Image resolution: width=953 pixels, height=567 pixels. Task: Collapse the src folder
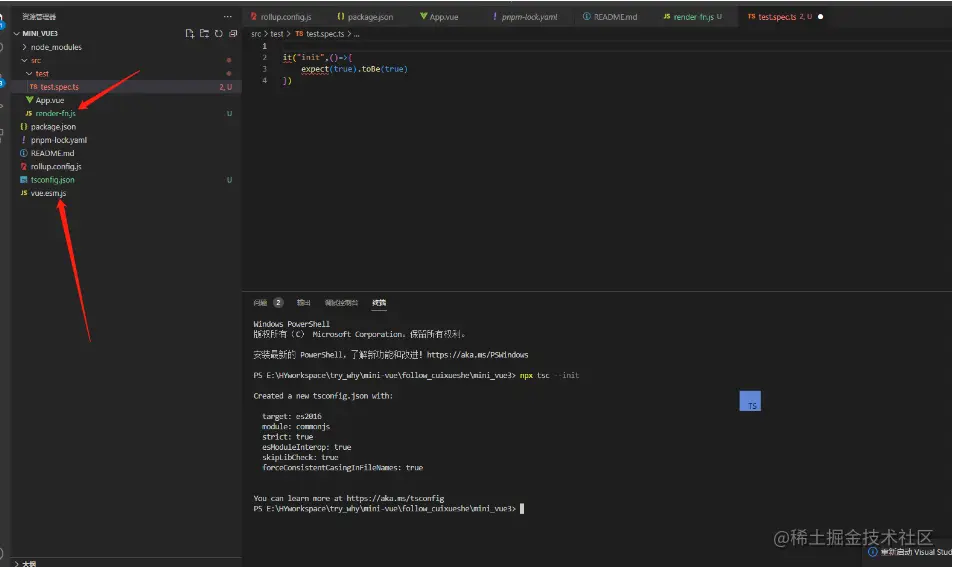[24, 60]
